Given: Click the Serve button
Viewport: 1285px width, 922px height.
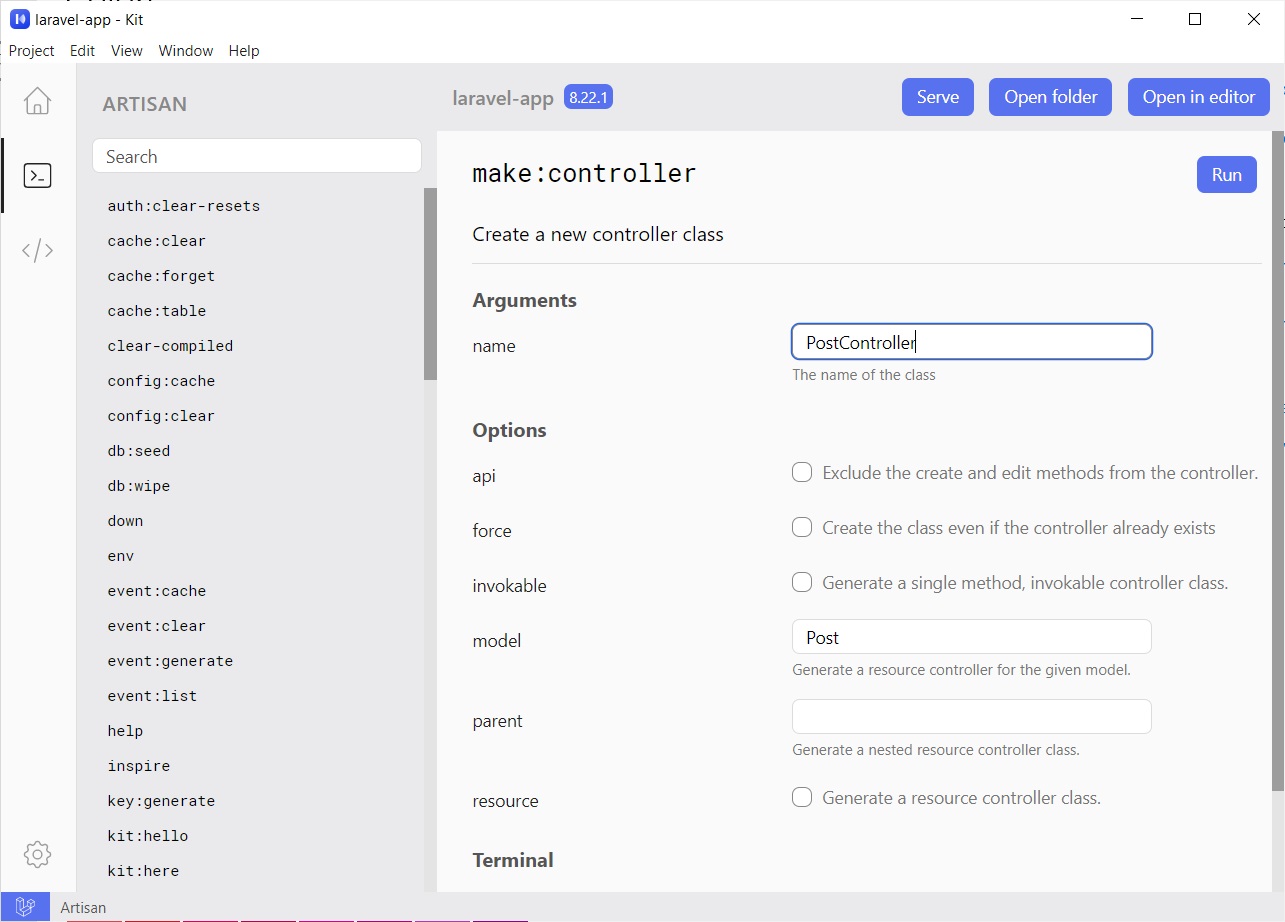Looking at the screenshot, I should point(938,97).
